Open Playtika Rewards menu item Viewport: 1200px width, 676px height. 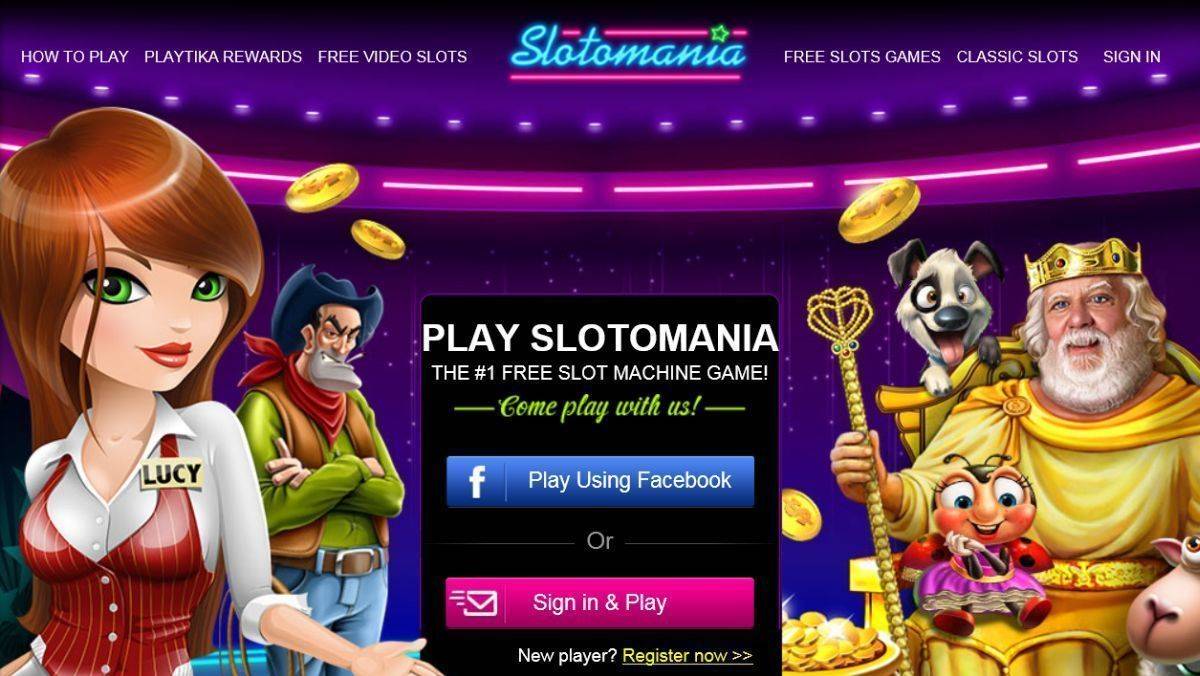tap(223, 57)
